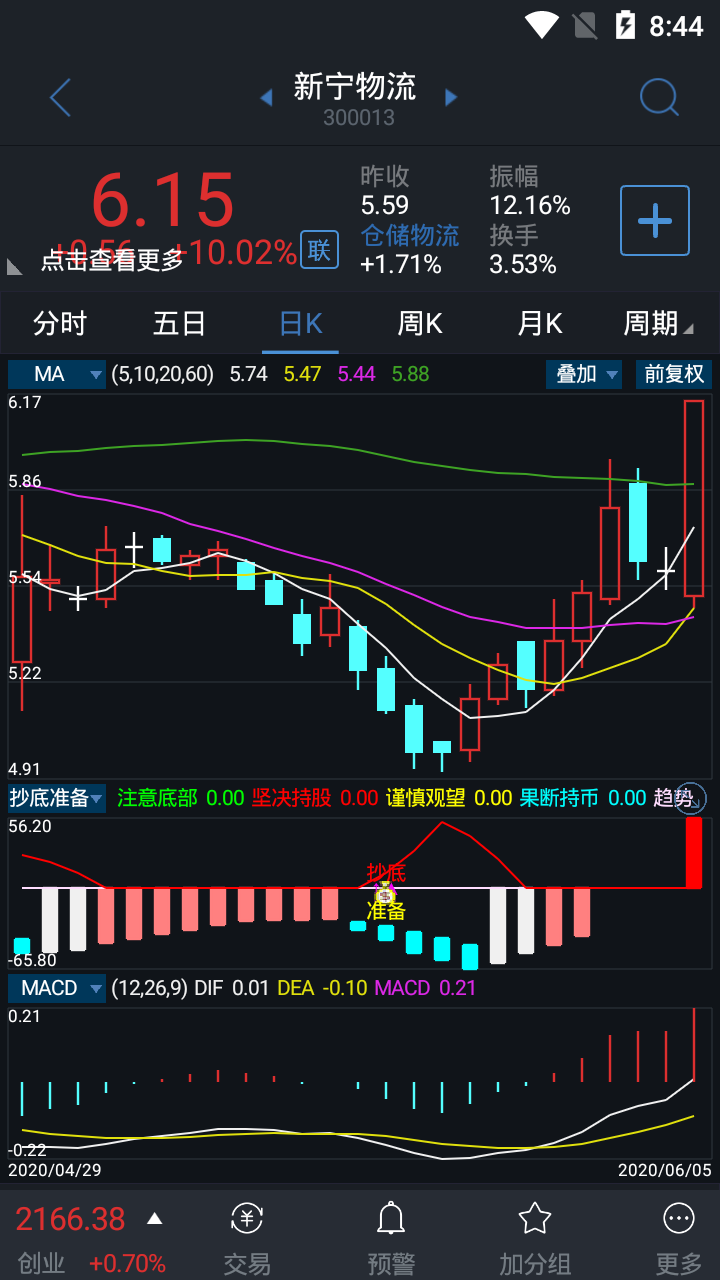Switch to the 分时 tab
Image resolution: width=720 pixels, height=1280 pixels.
[x=60, y=324]
